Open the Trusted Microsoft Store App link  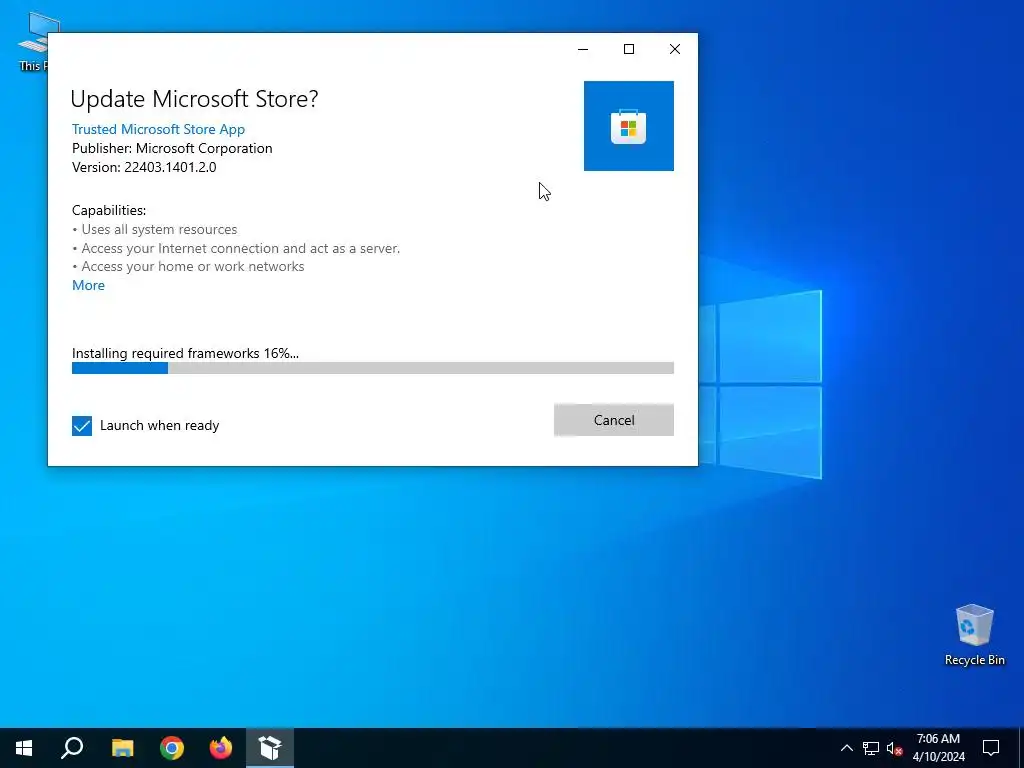tap(158, 129)
